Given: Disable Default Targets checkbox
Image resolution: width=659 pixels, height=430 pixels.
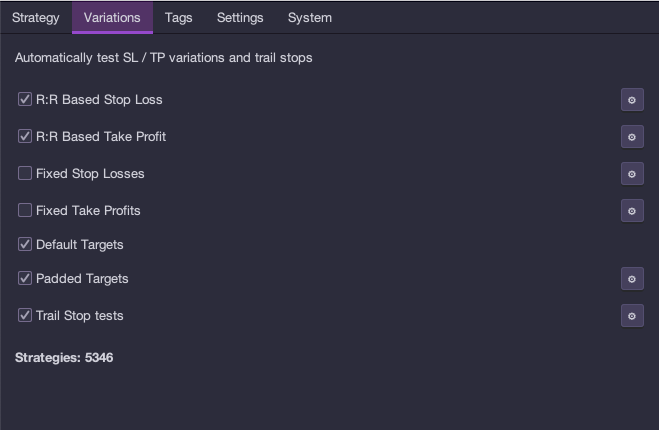Looking at the screenshot, I should (25, 244).
